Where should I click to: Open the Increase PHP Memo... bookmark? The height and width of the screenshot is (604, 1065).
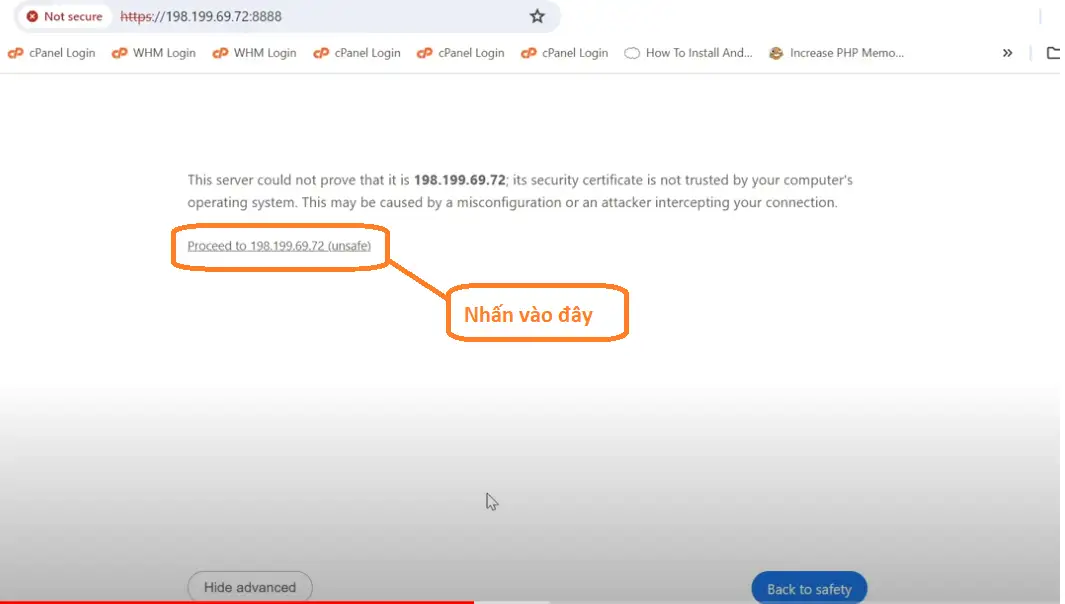(836, 53)
